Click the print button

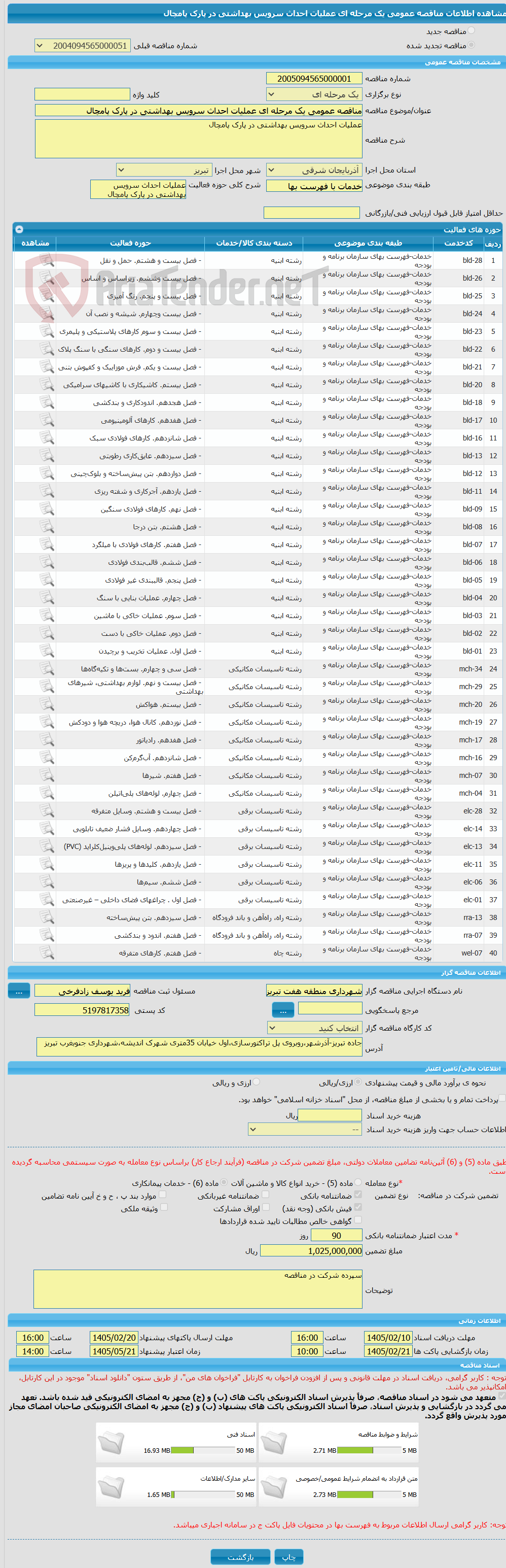[289, 1557]
